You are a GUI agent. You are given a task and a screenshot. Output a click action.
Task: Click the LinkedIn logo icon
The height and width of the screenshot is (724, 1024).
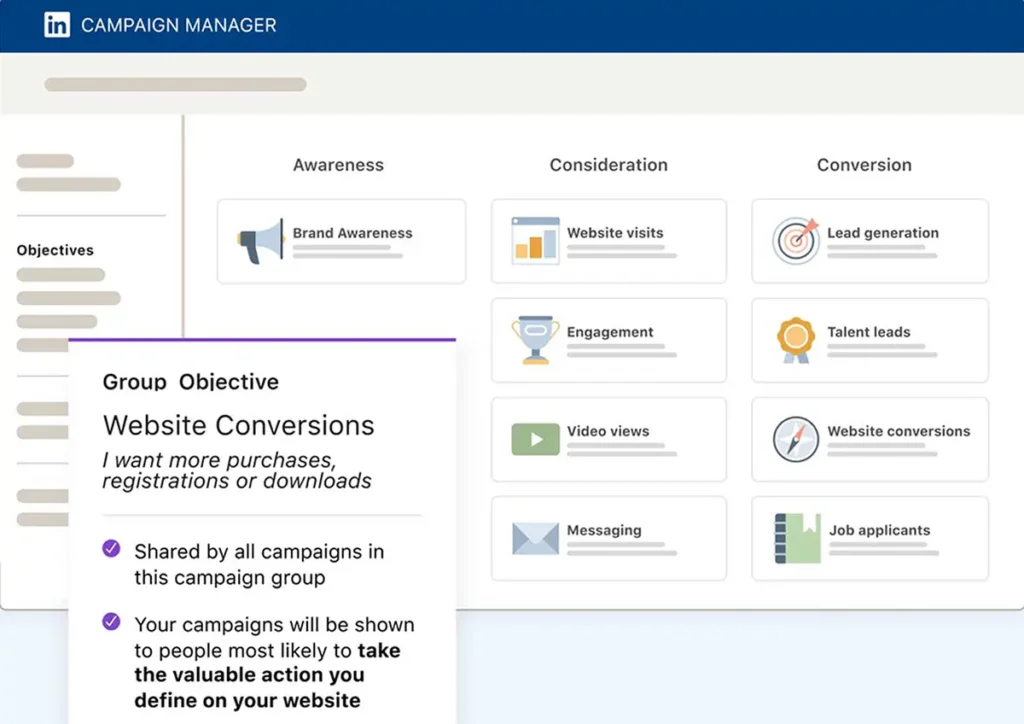tap(57, 26)
